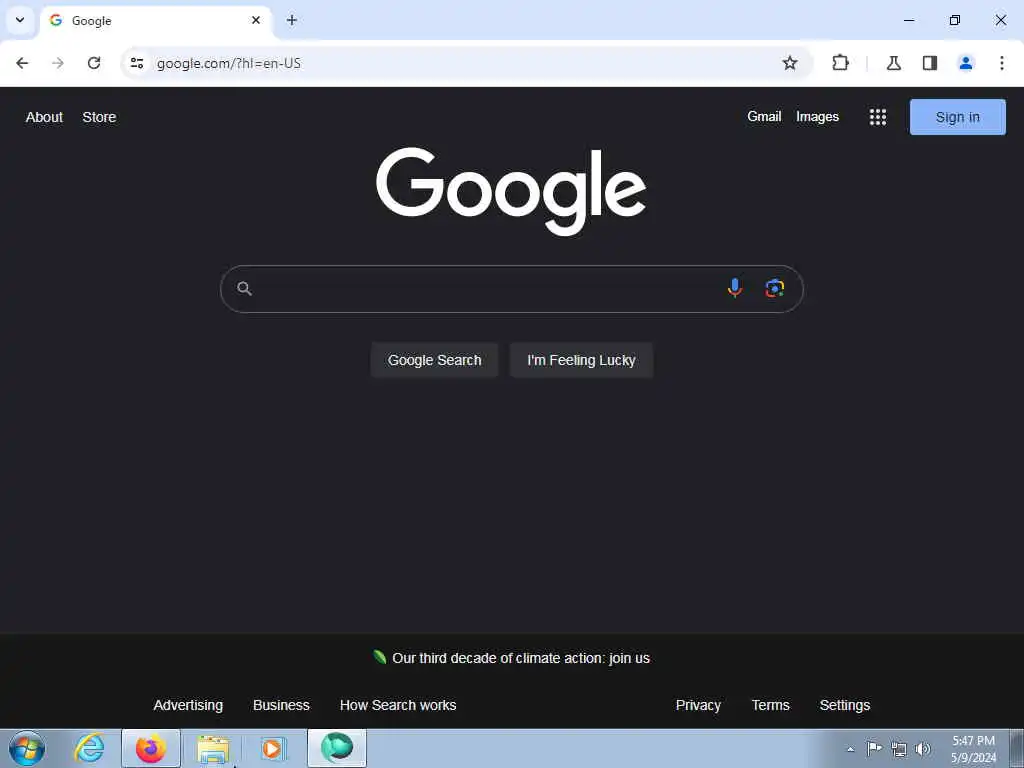Image resolution: width=1024 pixels, height=768 pixels.
Task: Go back using the browser back arrow
Action: click(22, 63)
